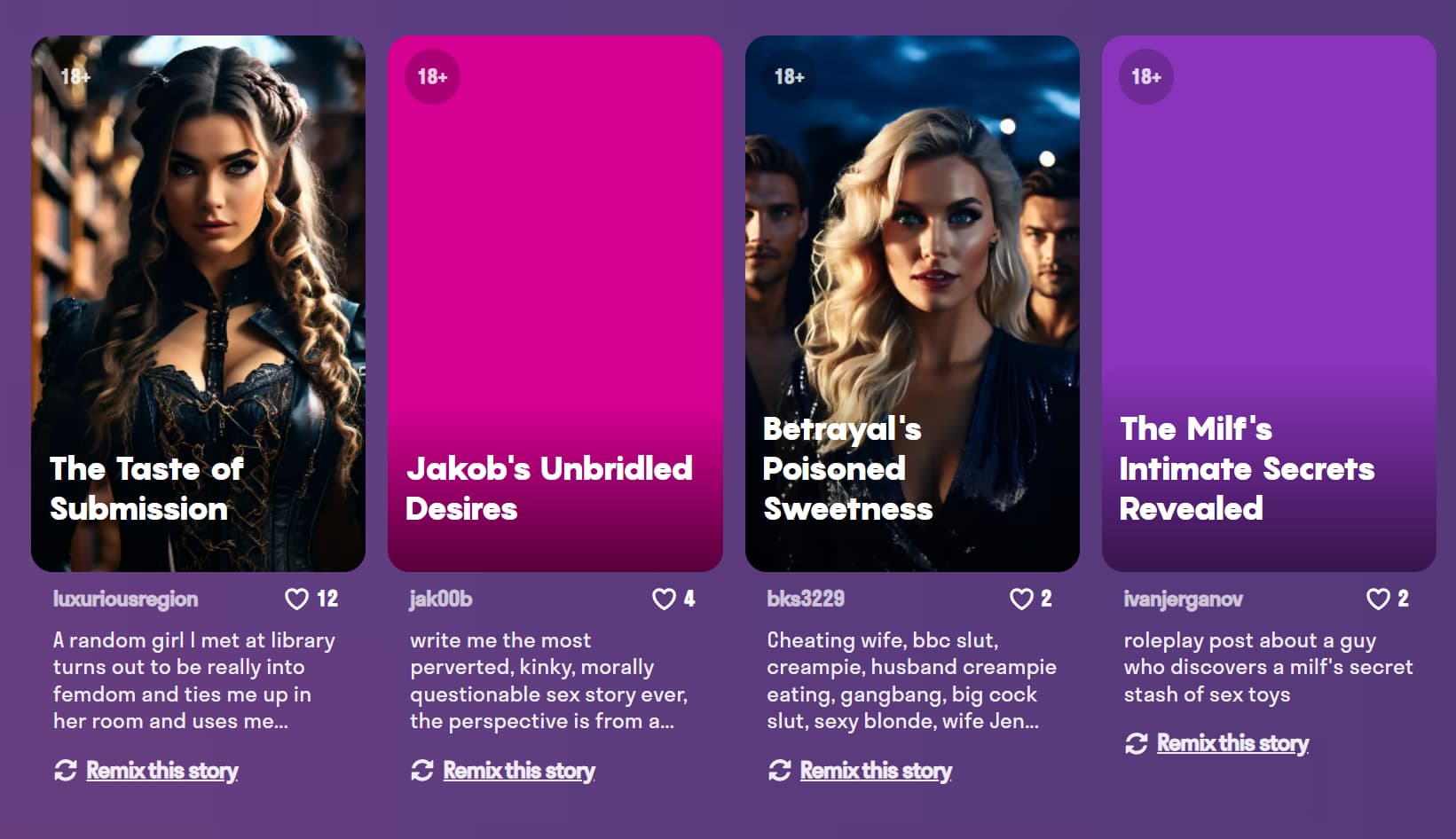Open 'The Taste of Submission' story card
This screenshot has width=1456, height=839.
[199, 303]
